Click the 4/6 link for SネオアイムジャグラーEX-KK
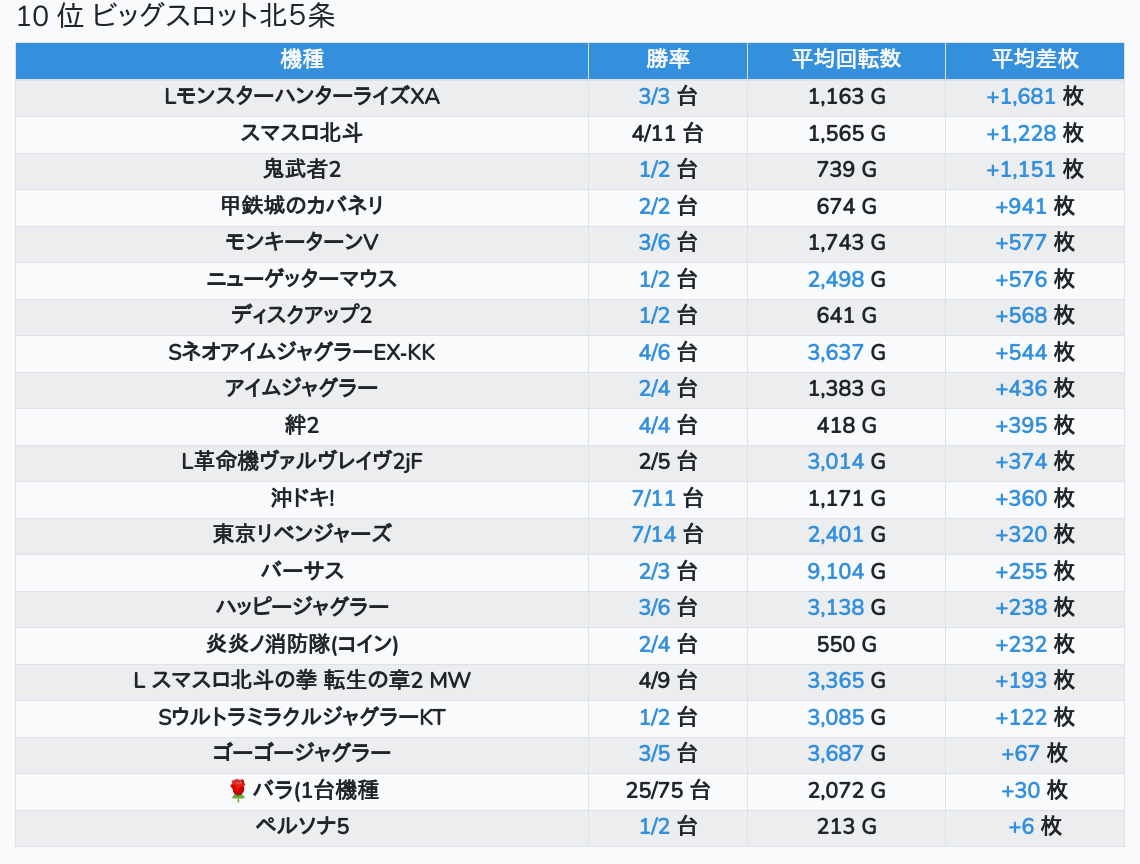The height and width of the screenshot is (864, 1140). click(654, 352)
